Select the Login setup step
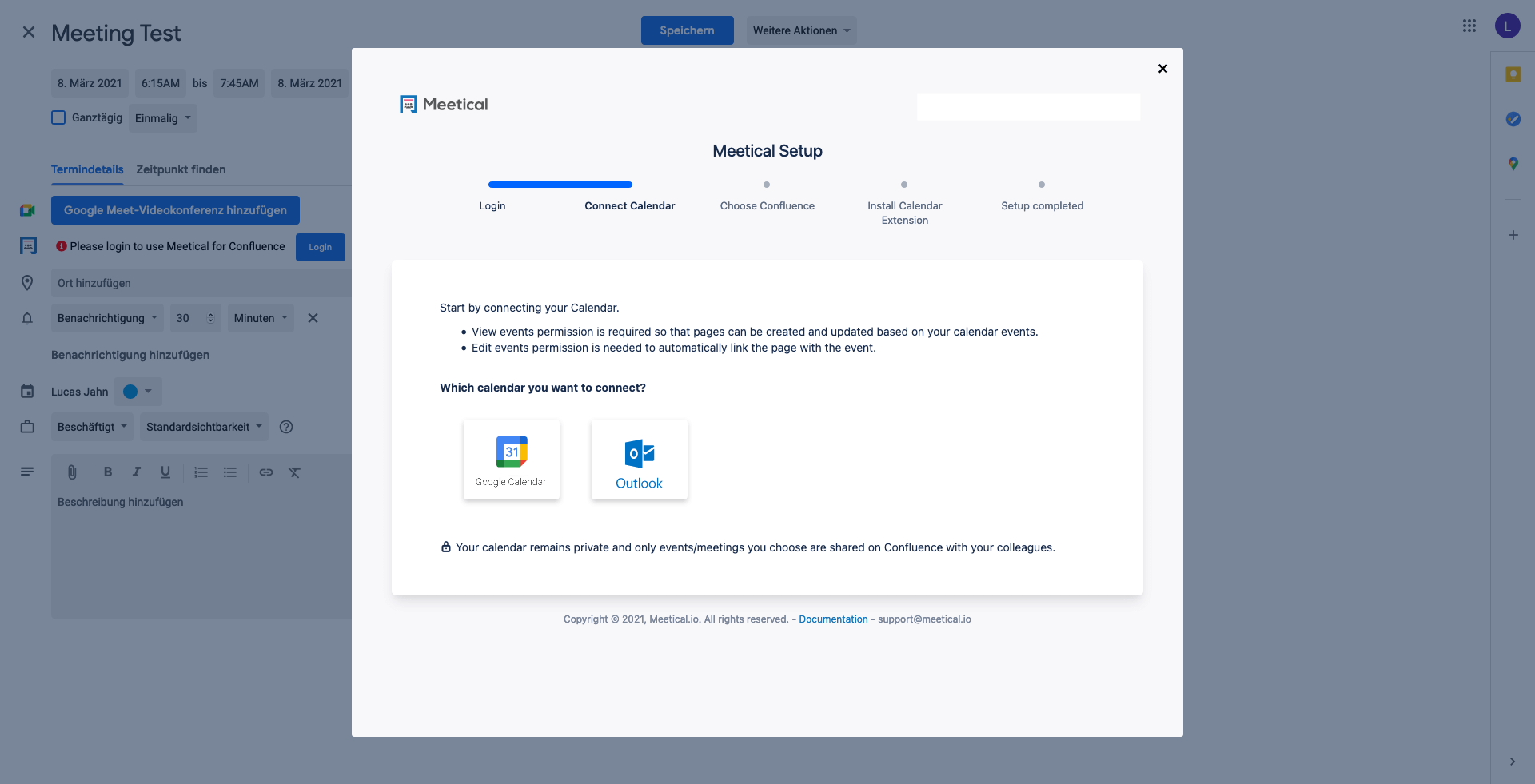The height and width of the screenshot is (784, 1535). [x=492, y=206]
